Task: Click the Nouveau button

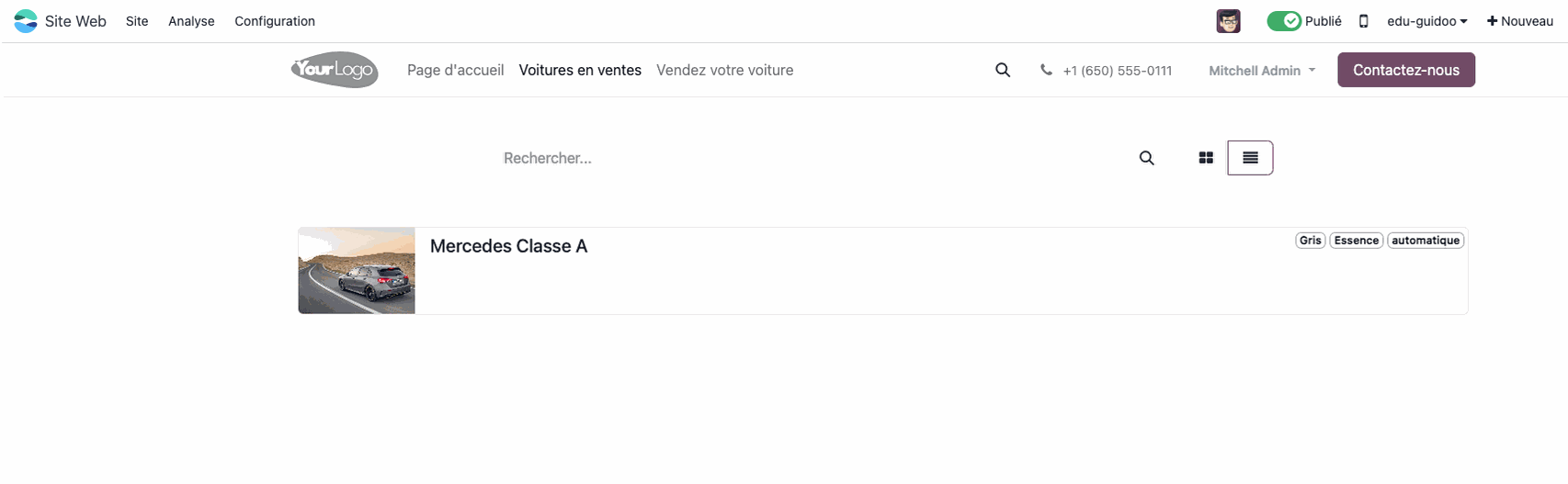Action: coord(1520,21)
